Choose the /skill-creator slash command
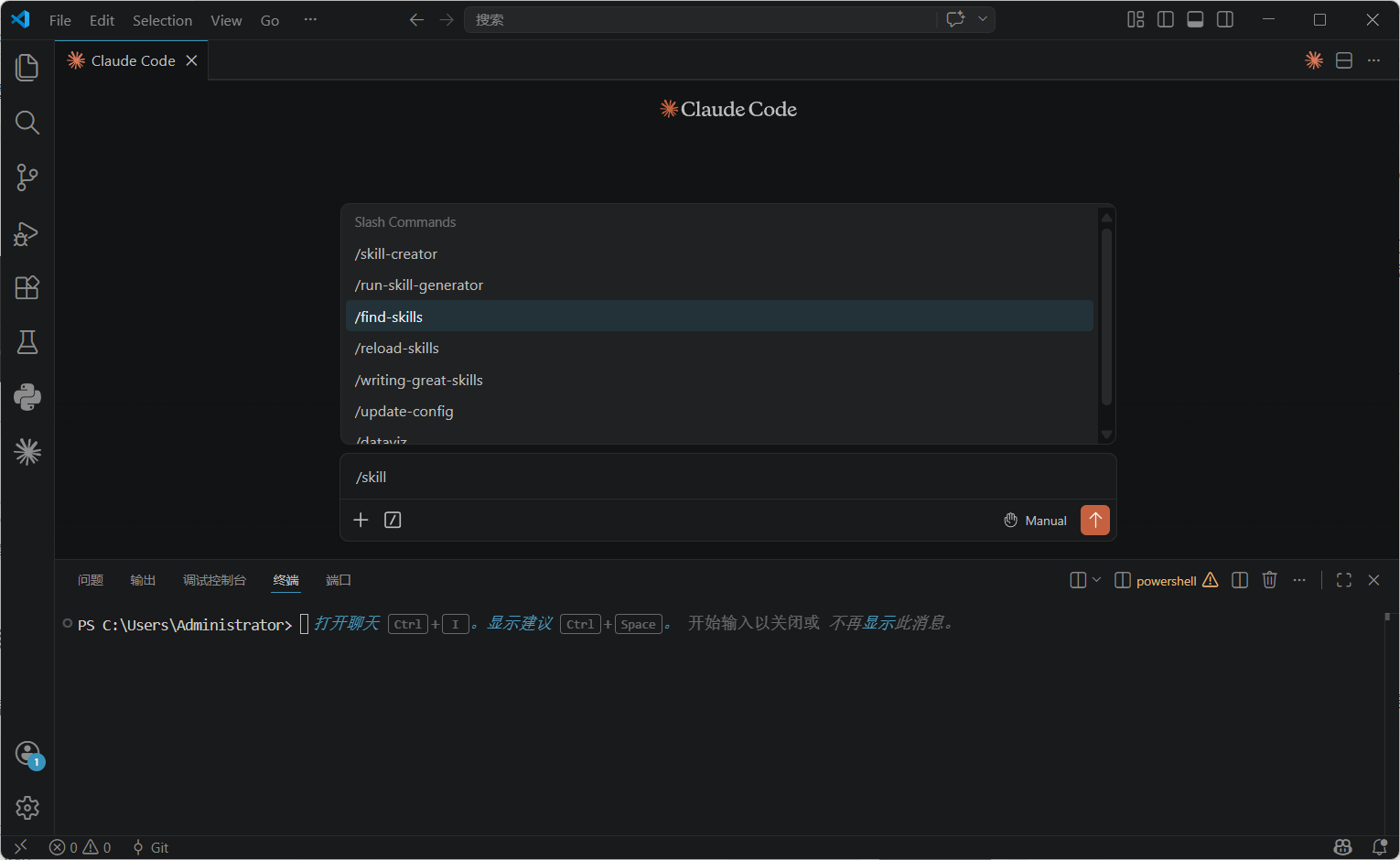The height and width of the screenshot is (860, 1400). (x=719, y=253)
